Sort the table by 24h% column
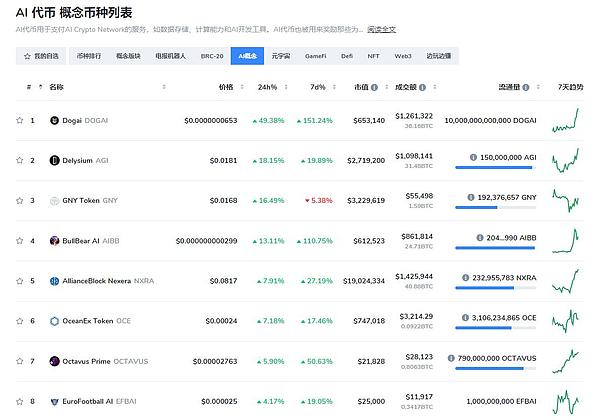The image size is (600, 420). [266, 87]
